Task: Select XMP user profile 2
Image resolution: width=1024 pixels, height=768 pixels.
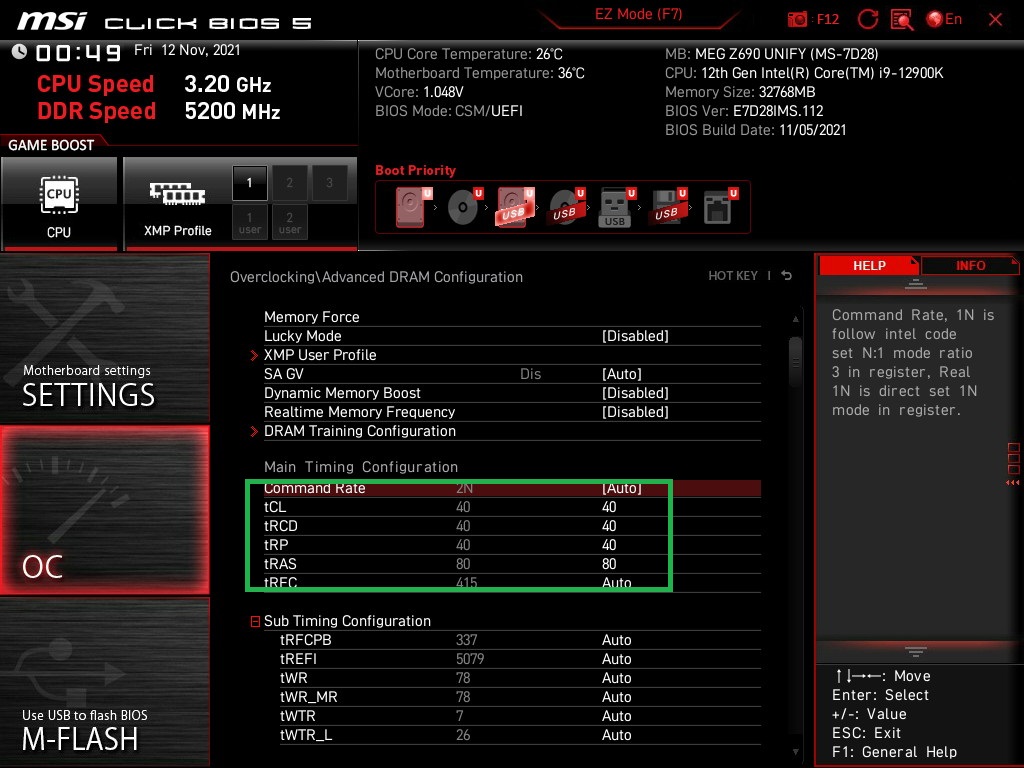Action: tap(289, 222)
